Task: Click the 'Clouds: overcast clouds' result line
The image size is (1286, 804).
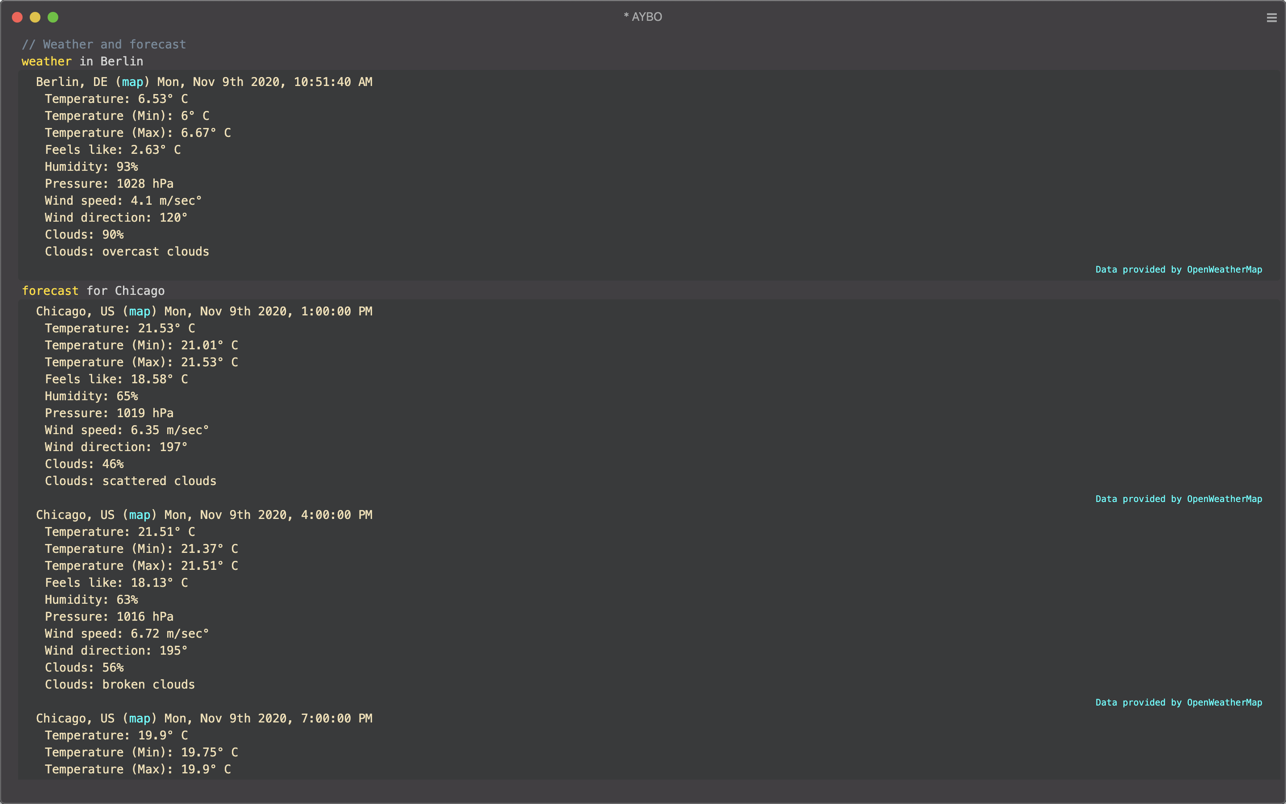Action: click(127, 252)
